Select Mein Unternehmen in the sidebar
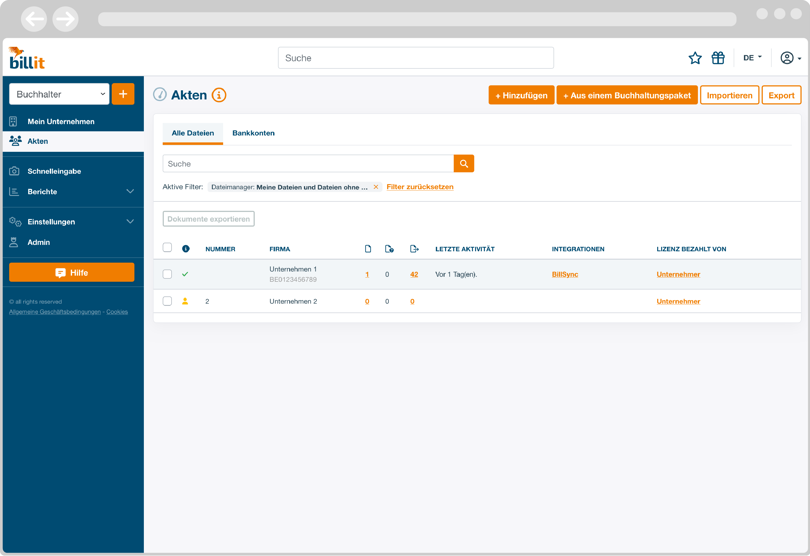The height and width of the screenshot is (556, 810). (61, 122)
